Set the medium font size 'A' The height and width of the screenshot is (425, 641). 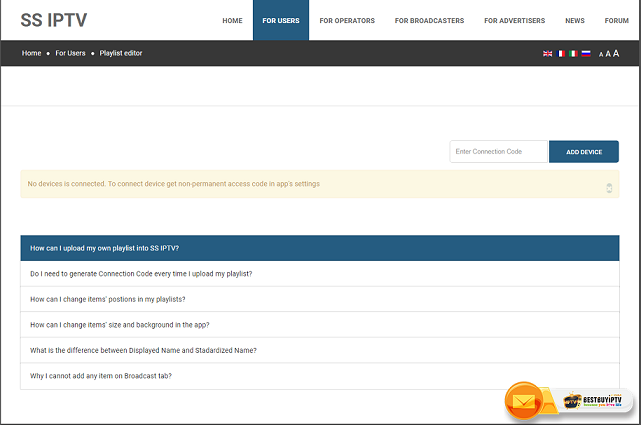click(608, 54)
